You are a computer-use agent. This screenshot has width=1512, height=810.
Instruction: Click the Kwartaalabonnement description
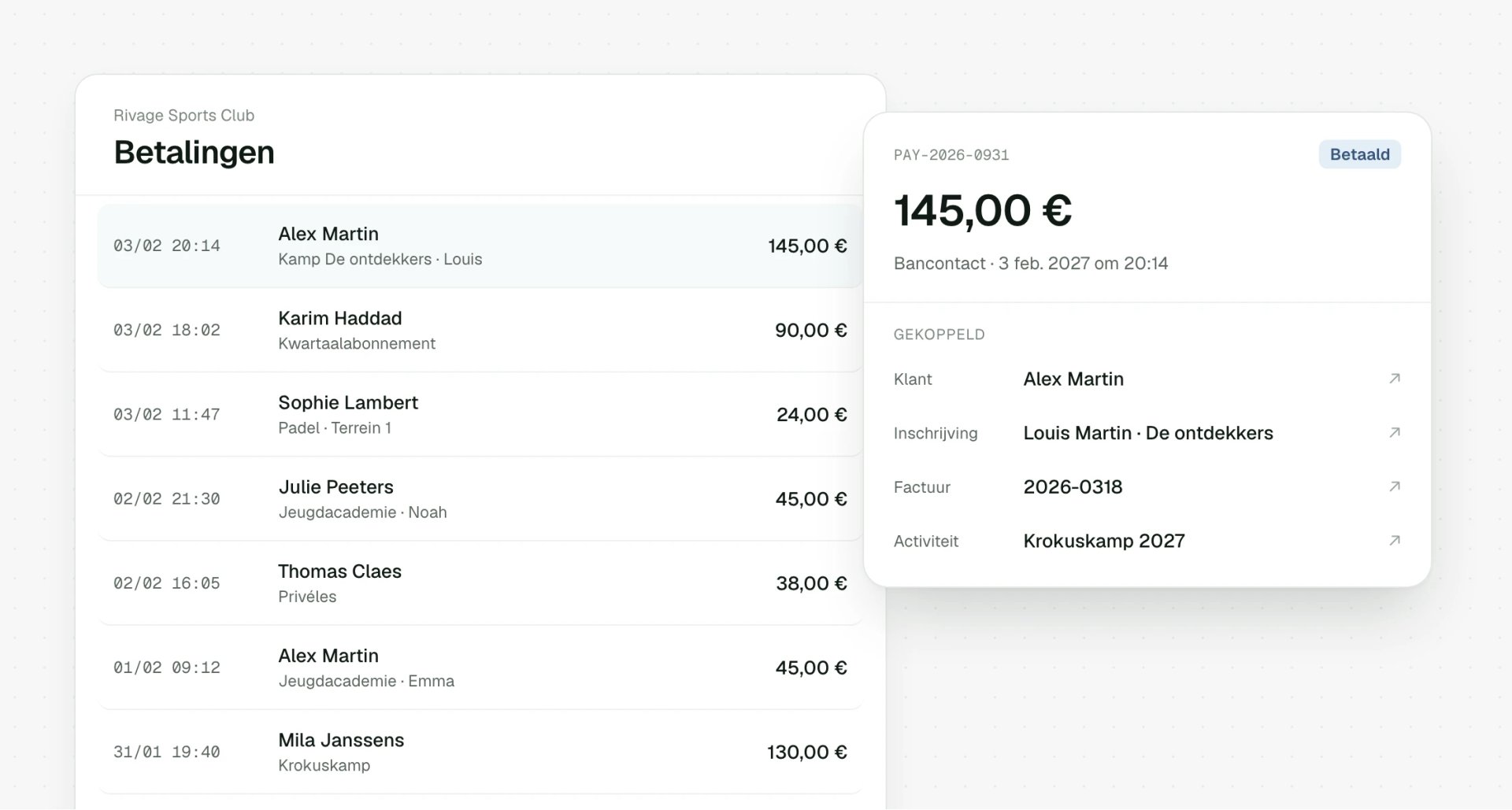click(357, 343)
